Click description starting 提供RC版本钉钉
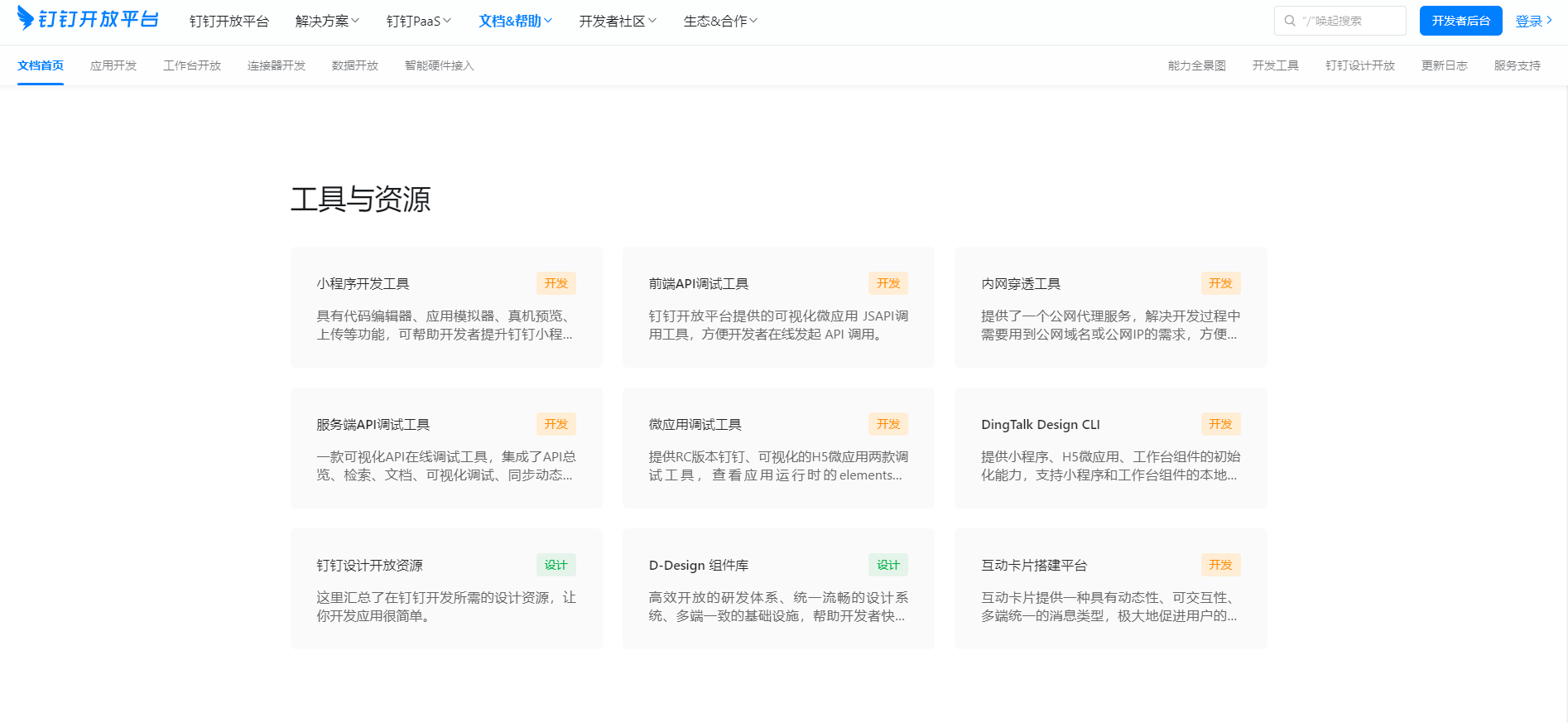 (778, 466)
